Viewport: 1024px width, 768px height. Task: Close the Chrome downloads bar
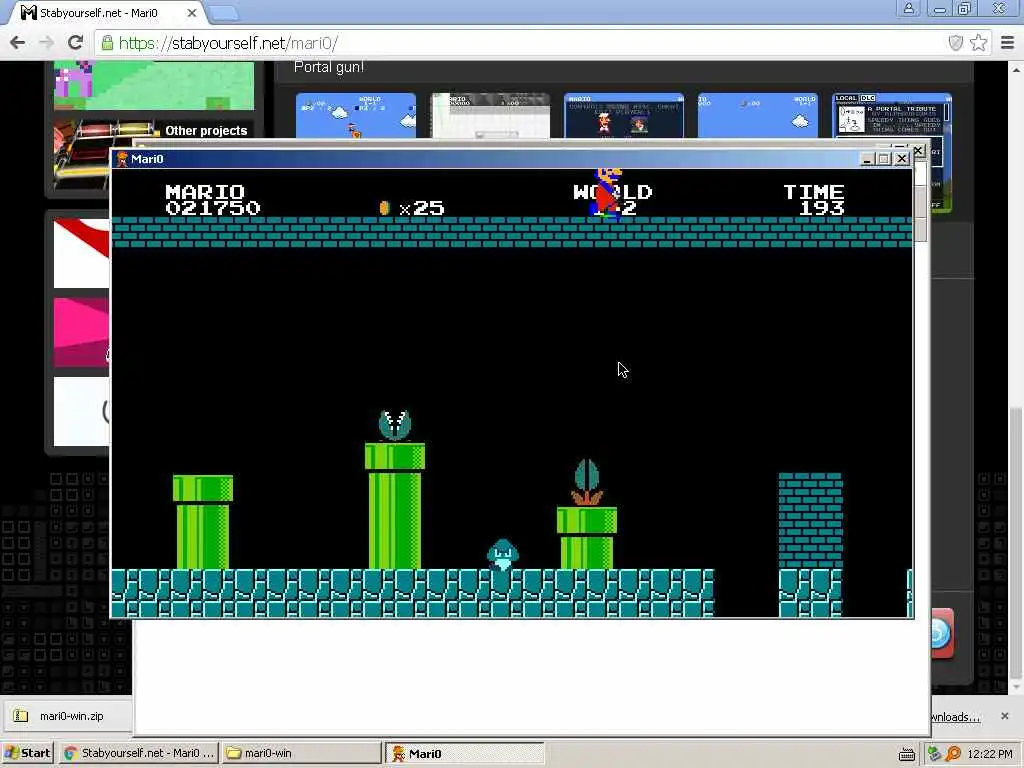(1004, 716)
